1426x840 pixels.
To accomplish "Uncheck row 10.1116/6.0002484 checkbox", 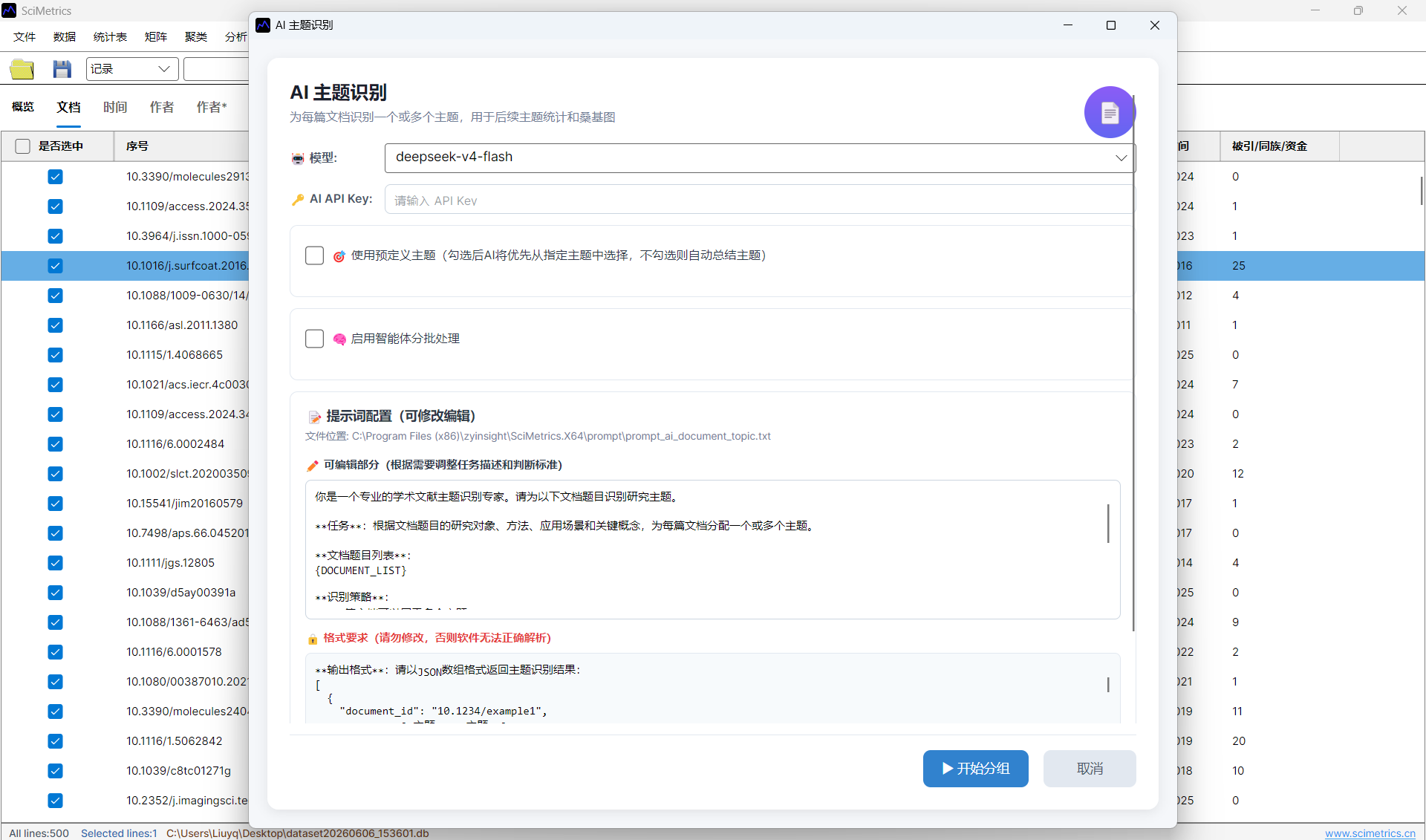I will coord(55,444).
